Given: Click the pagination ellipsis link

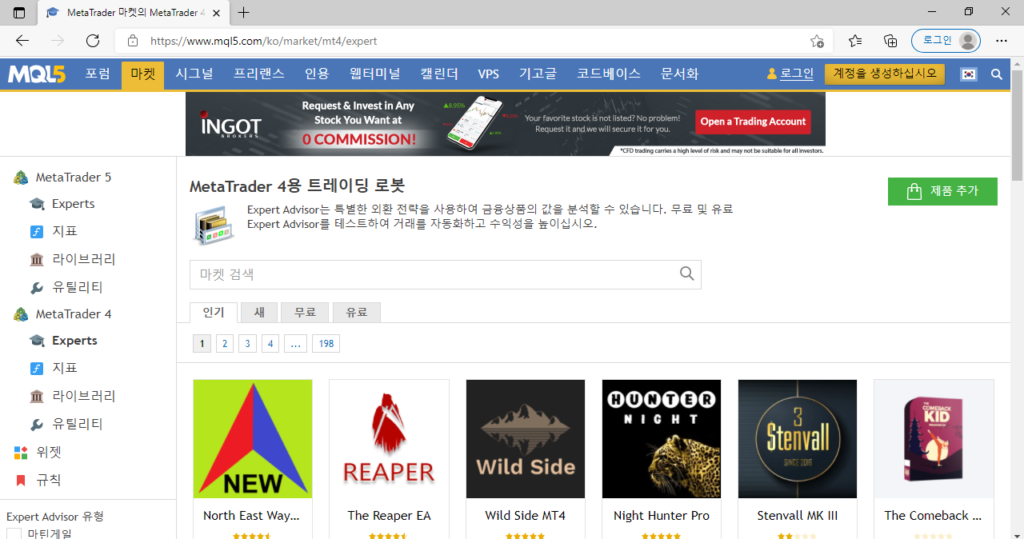Looking at the screenshot, I should pos(295,344).
